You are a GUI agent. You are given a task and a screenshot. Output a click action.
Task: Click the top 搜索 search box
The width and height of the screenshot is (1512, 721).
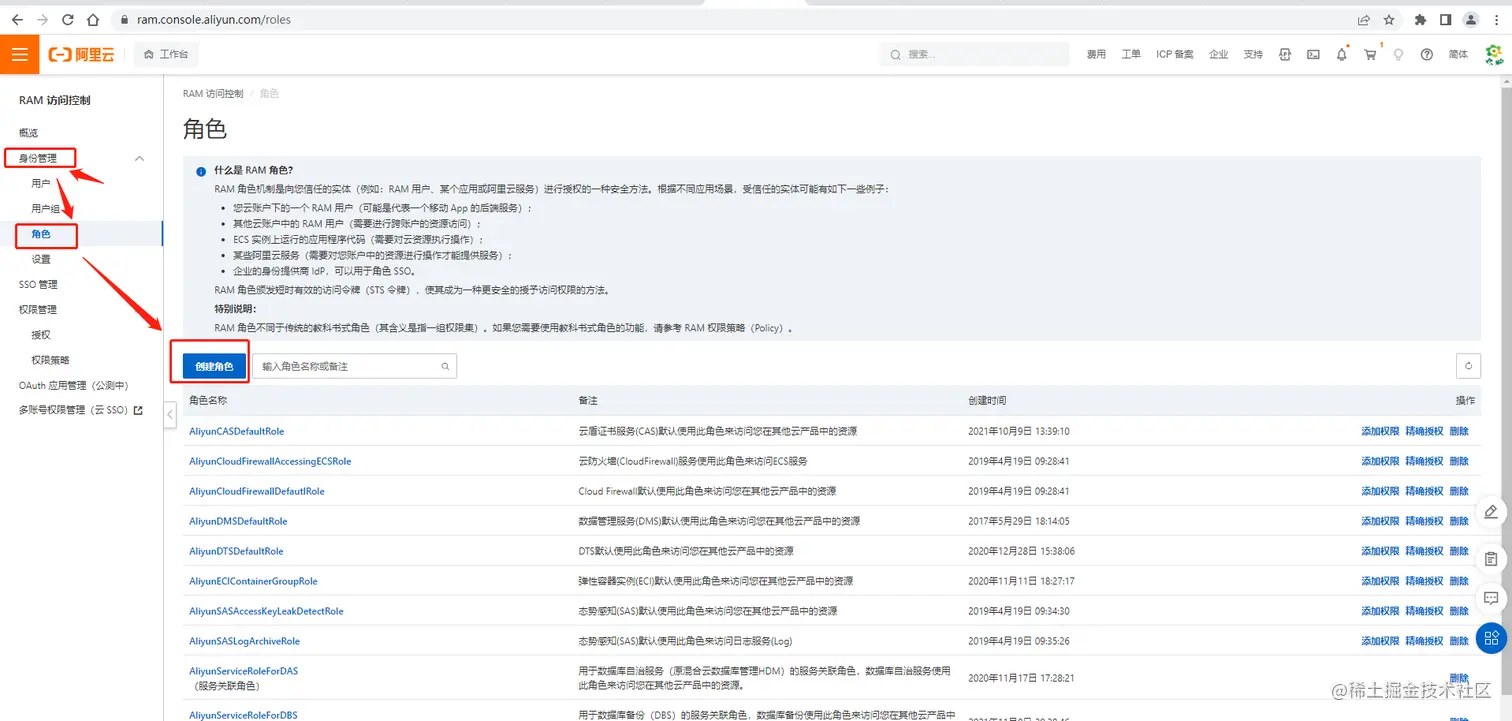point(974,54)
